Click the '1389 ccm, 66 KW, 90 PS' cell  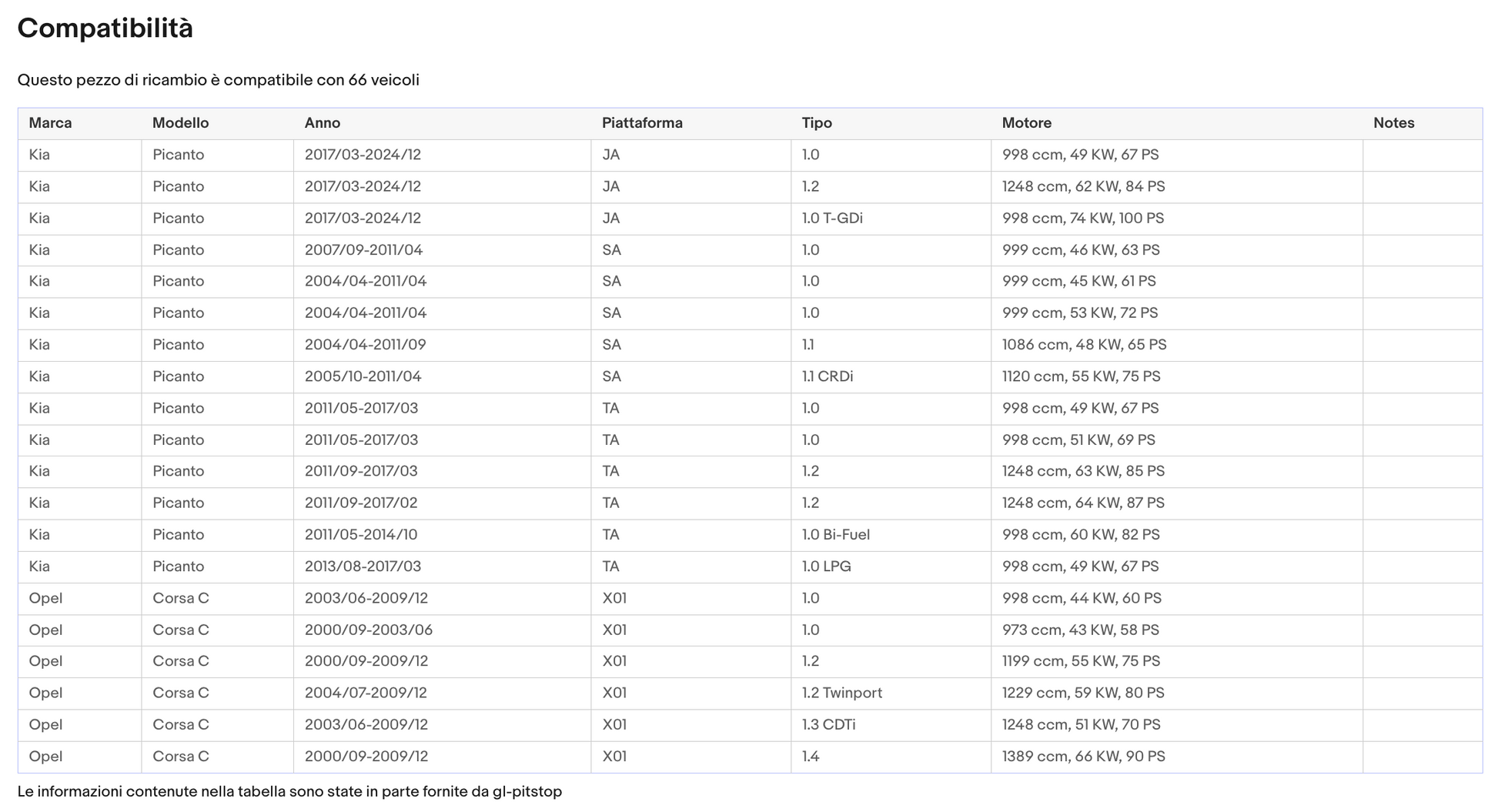pos(1177,757)
